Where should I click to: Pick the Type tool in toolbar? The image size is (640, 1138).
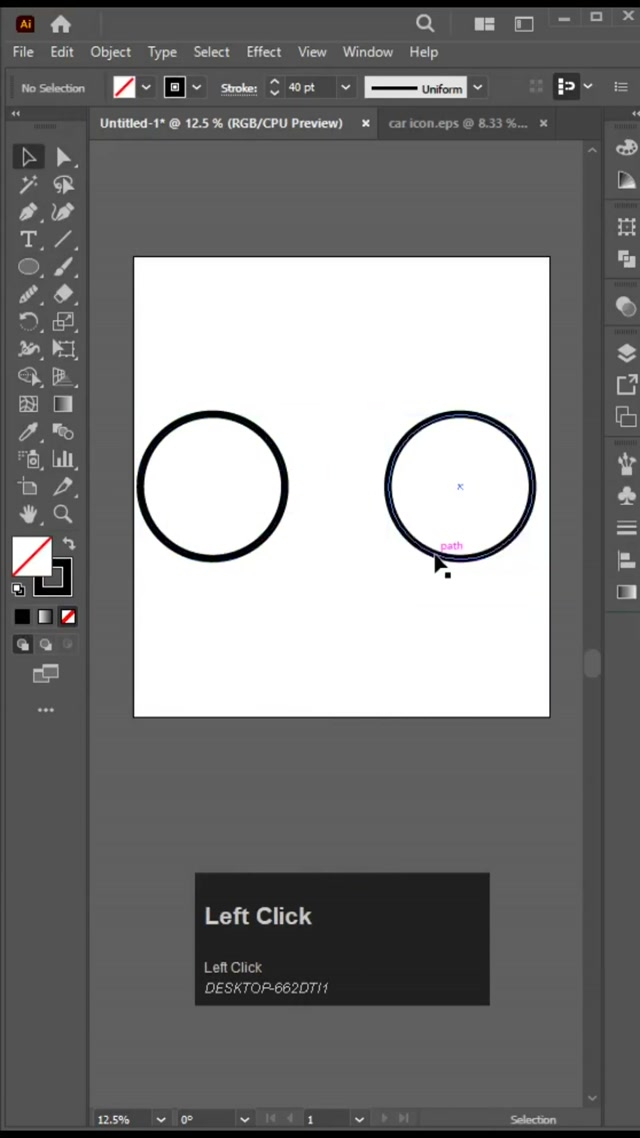pyautogui.click(x=28, y=239)
